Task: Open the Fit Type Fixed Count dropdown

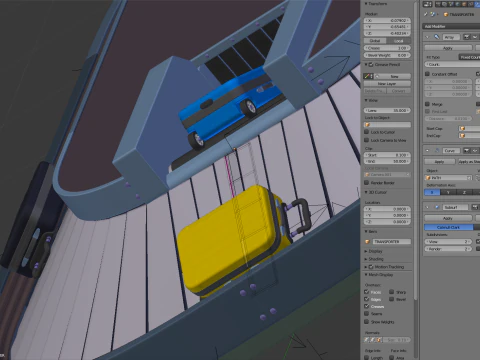Action: tap(469, 57)
